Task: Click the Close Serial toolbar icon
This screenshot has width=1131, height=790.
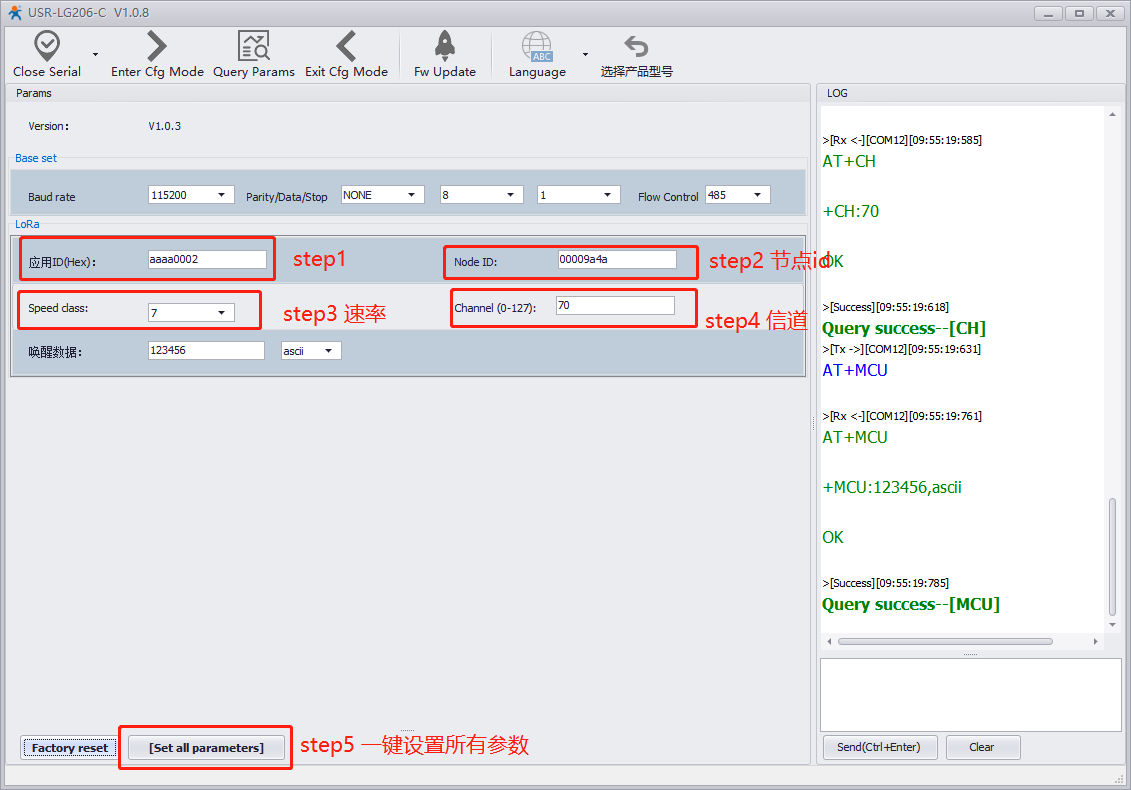Action: 47,46
